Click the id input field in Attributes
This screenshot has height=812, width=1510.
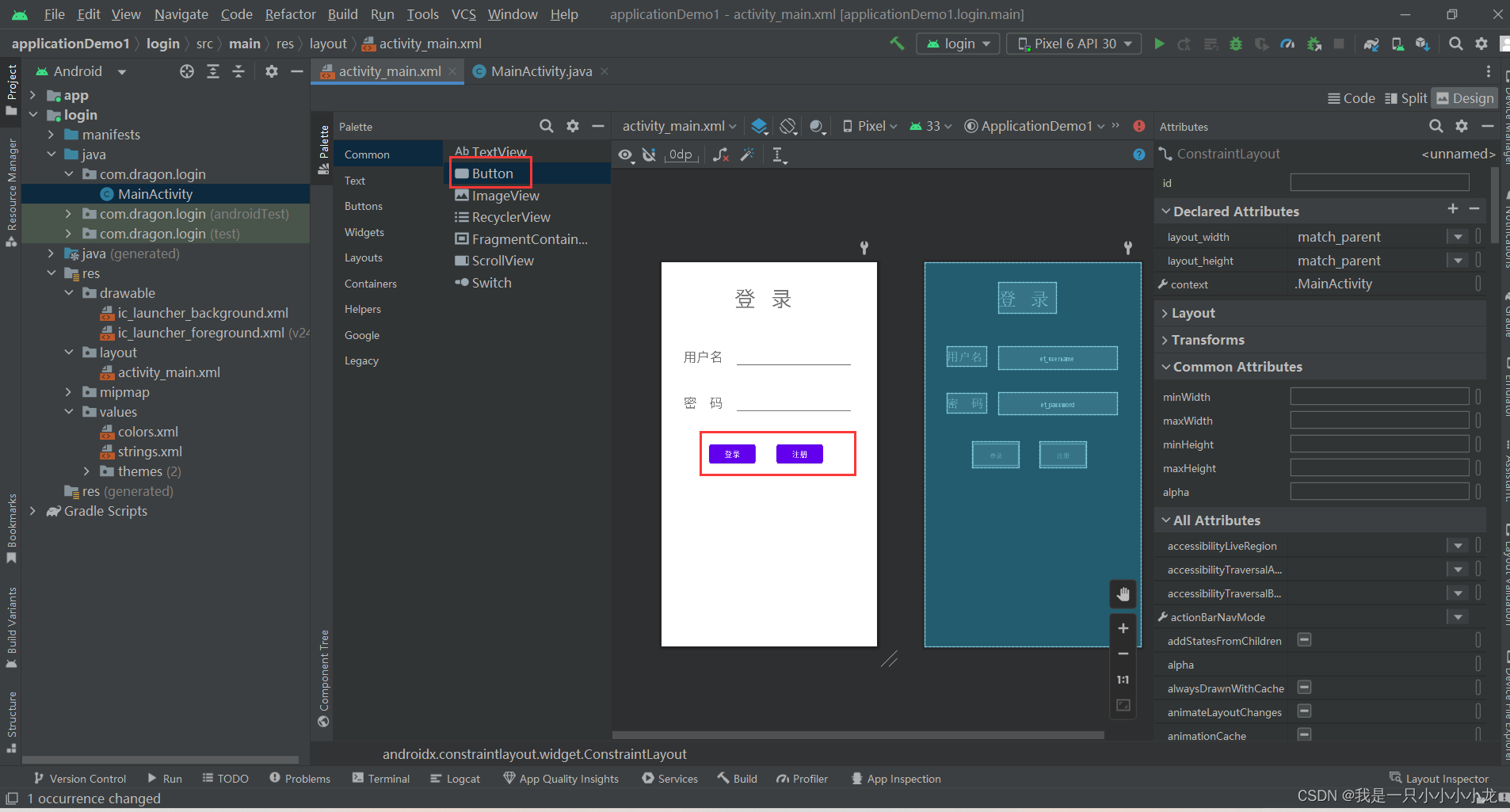(1378, 182)
